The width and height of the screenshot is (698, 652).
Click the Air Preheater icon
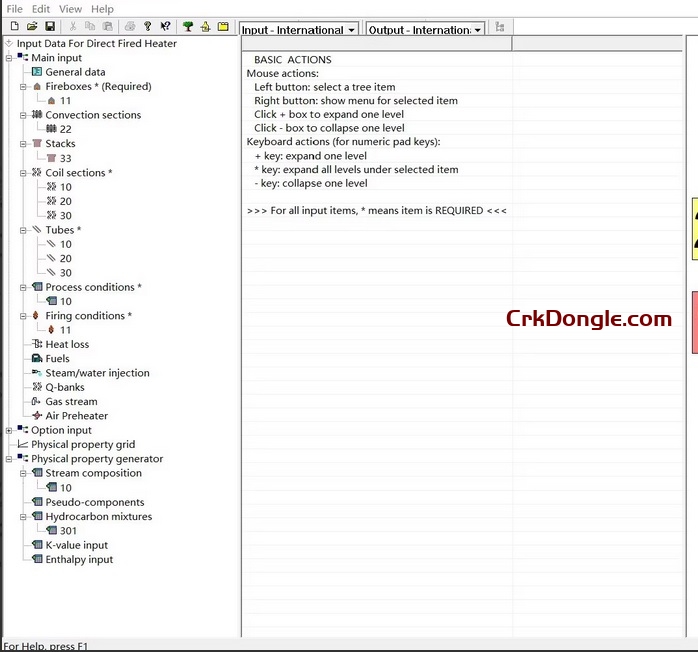[x=37, y=416]
